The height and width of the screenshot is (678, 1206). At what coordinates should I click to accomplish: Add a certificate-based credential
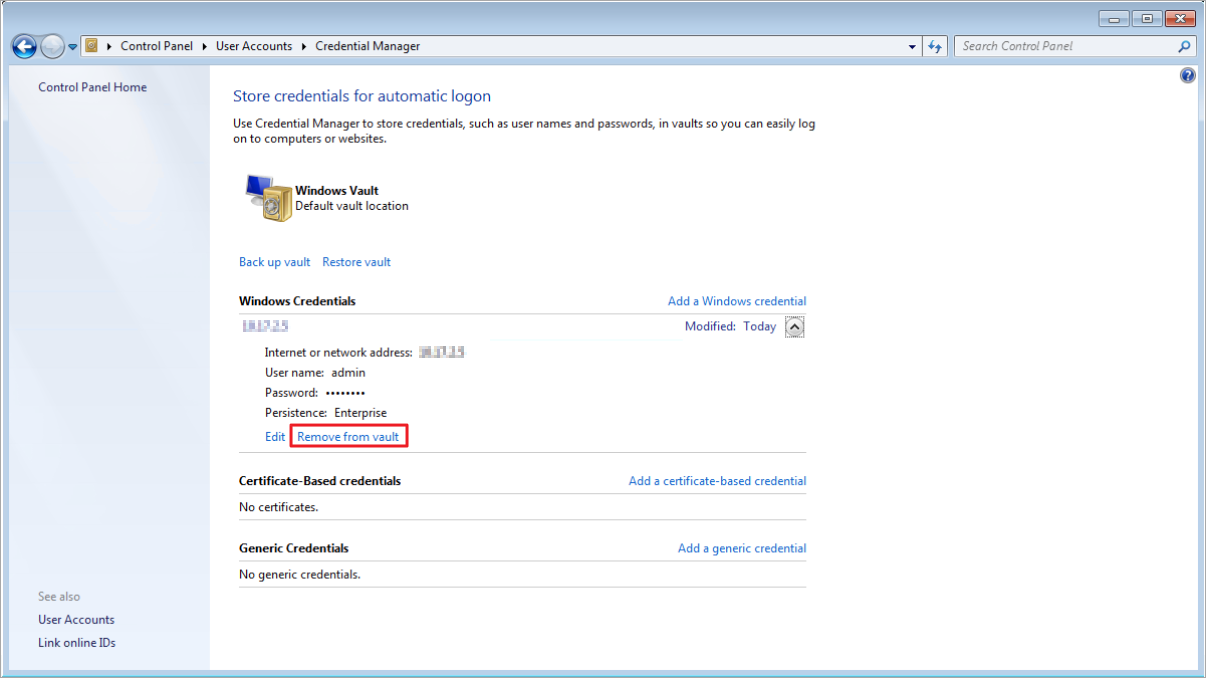pyautogui.click(x=717, y=481)
